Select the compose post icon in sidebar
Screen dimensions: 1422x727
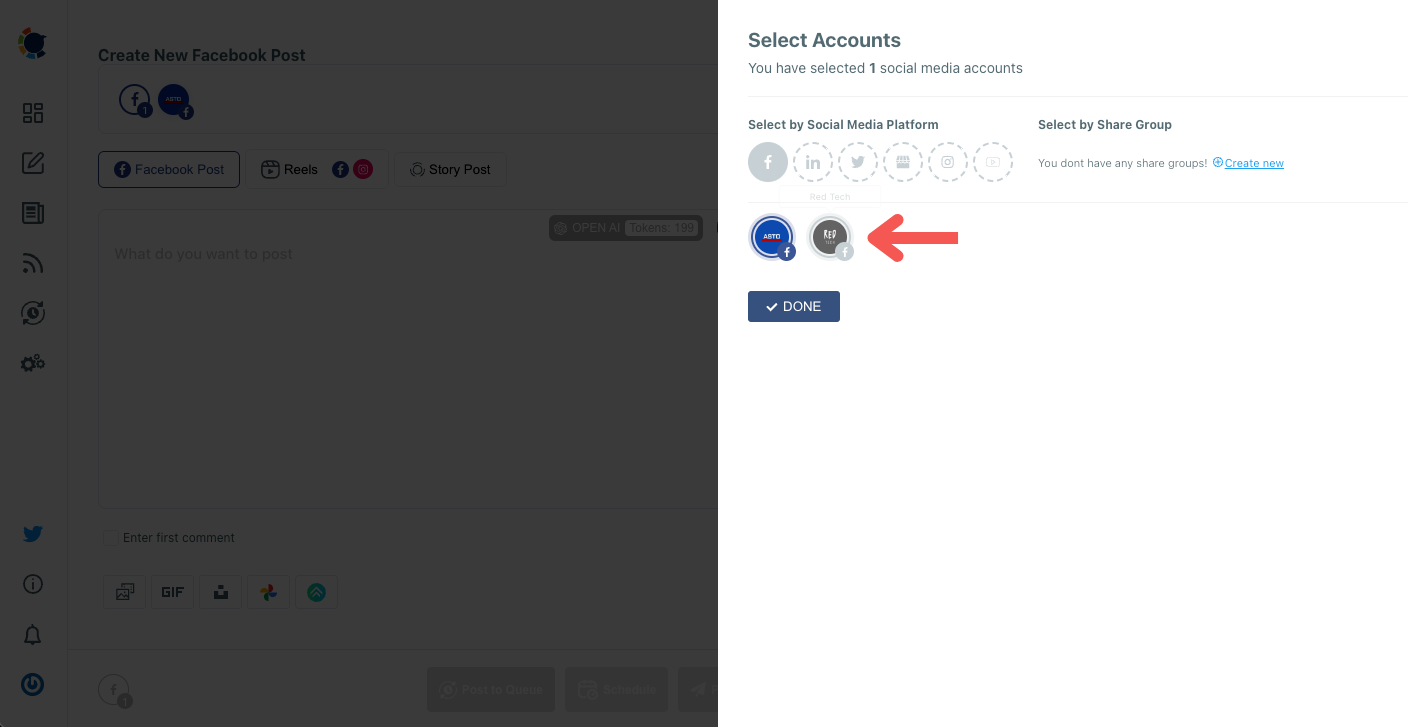[x=32, y=162]
